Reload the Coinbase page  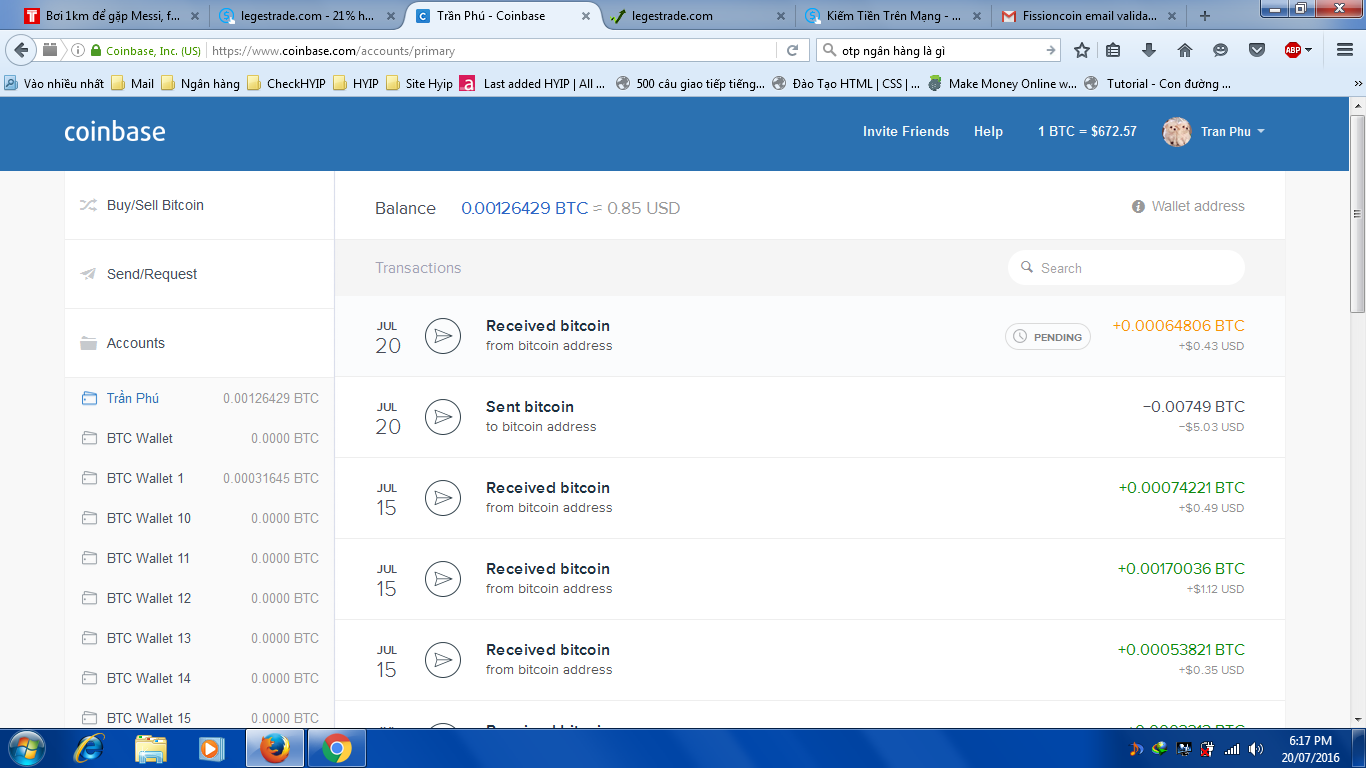click(x=792, y=50)
